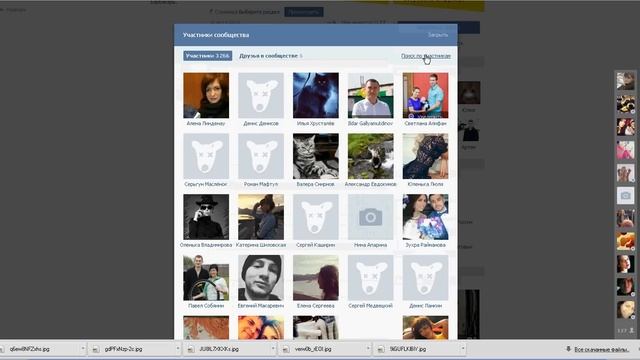
Task: Open Александр Евдокимов's avatar photo
Action: (x=371, y=156)
